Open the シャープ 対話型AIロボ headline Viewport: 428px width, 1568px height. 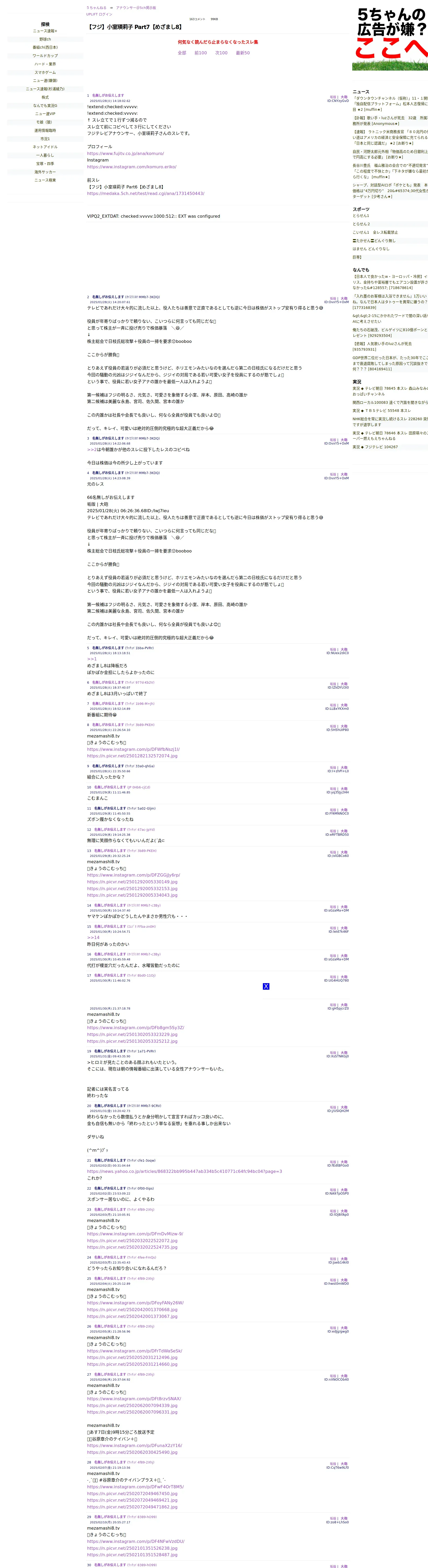[x=390, y=191]
